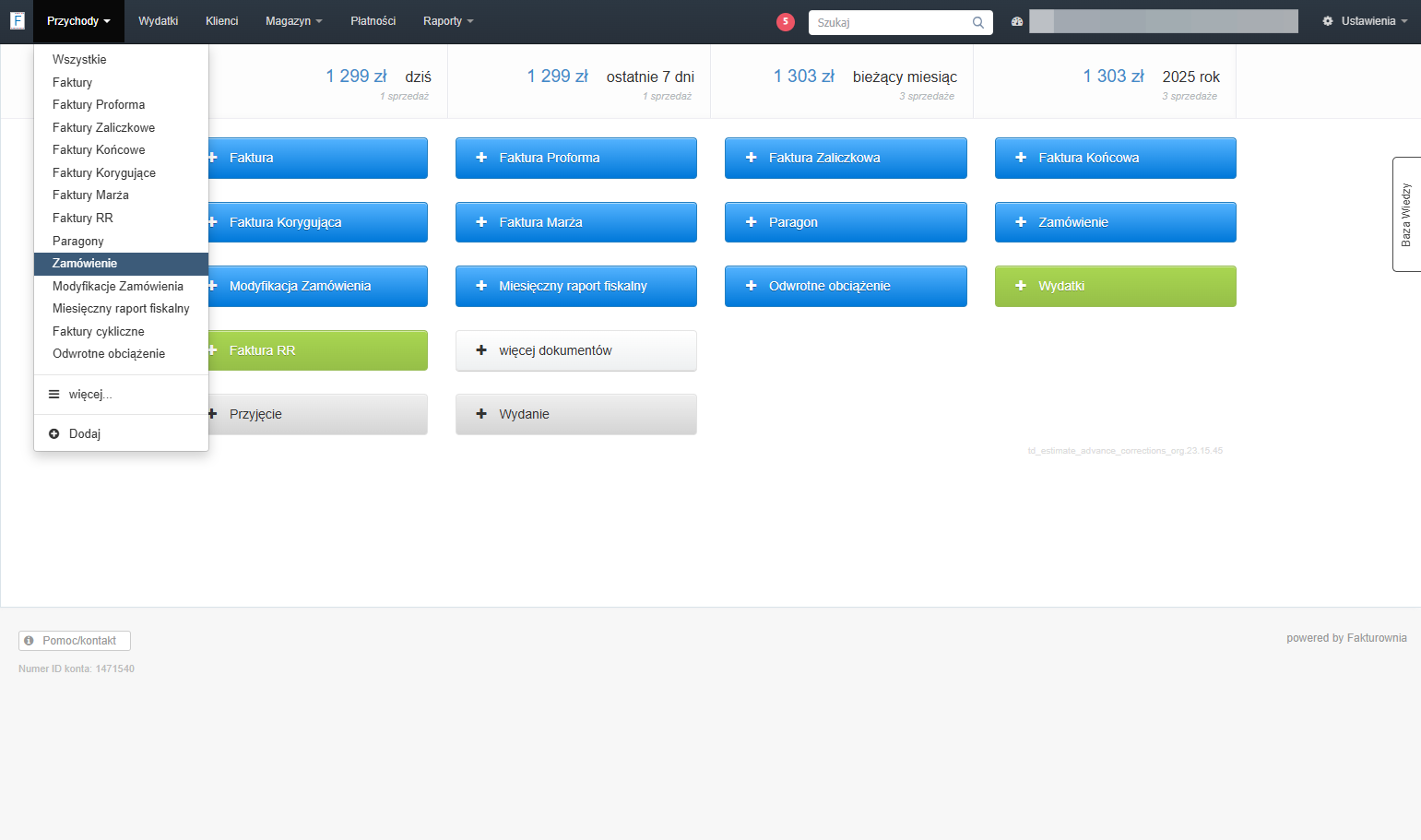Open the Fakturownia link in footer

[x=1377, y=638]
